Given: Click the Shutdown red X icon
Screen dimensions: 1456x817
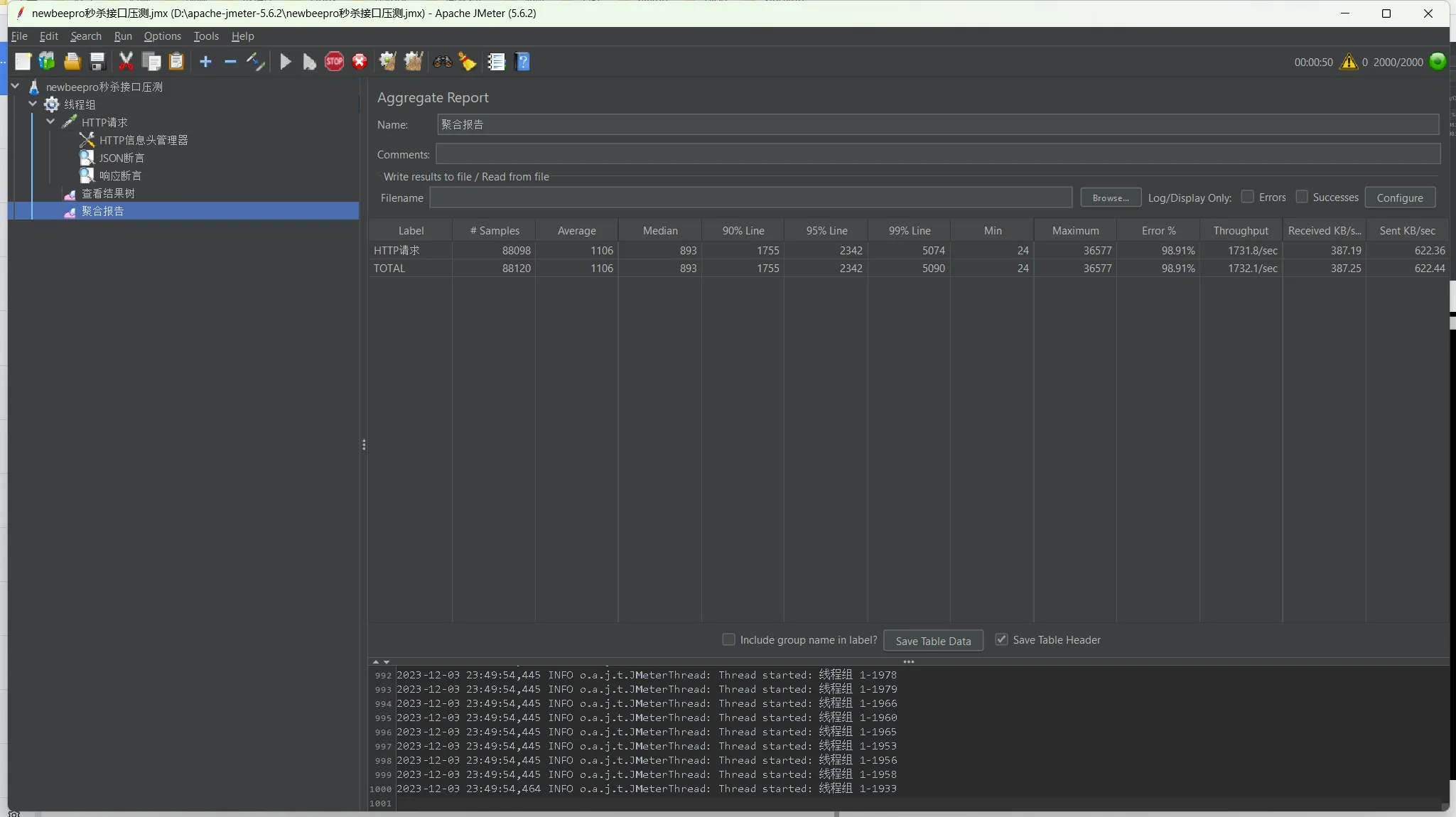Looking at the screenshot, I should (360, 62).
